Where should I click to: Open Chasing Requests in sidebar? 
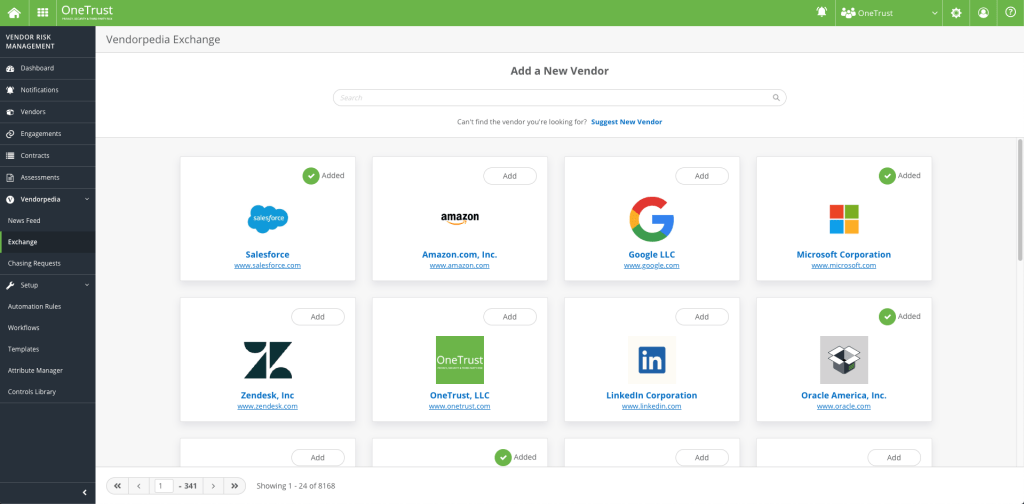(48, 264)
